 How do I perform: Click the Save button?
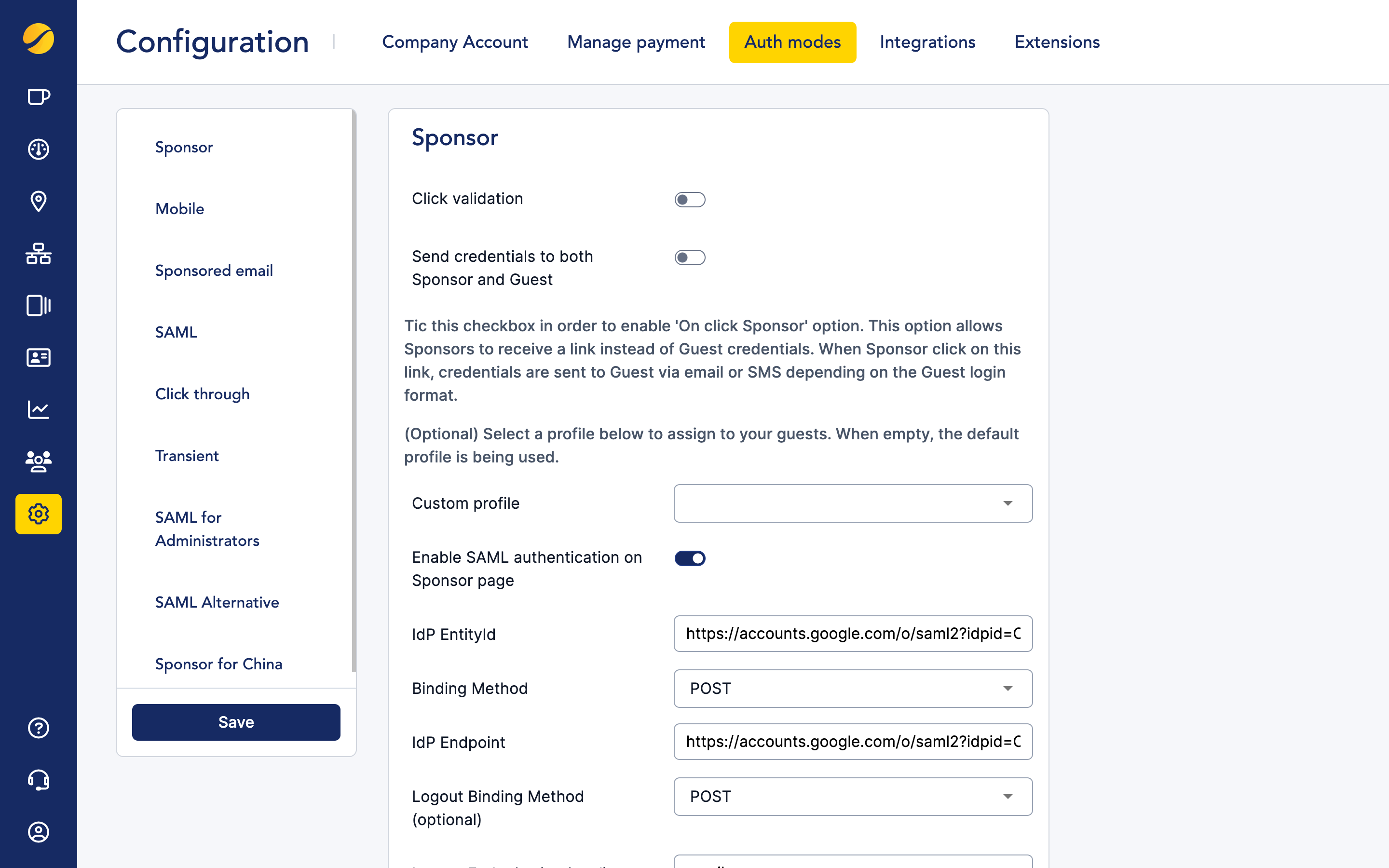[236, 722]
